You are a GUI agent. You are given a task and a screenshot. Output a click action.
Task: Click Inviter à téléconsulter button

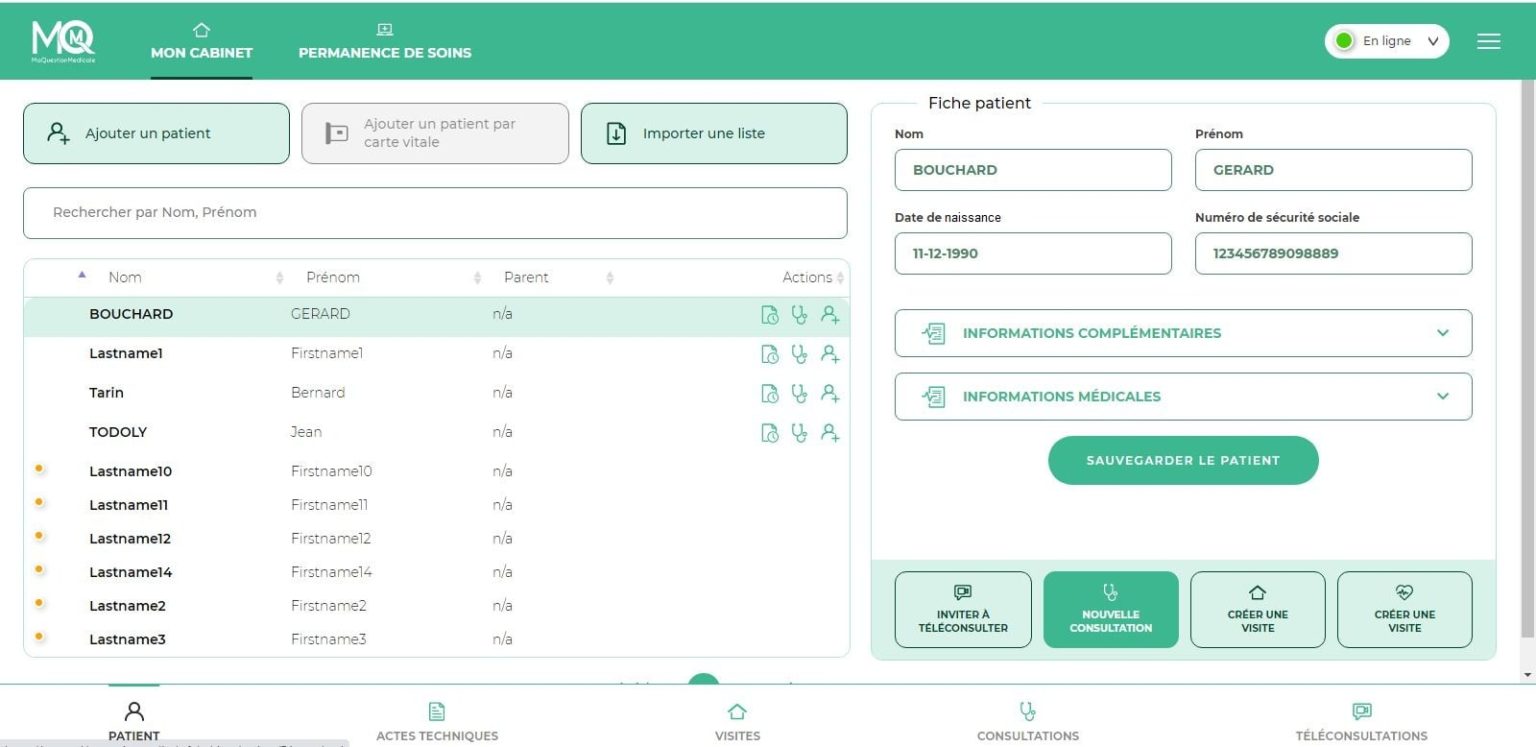click(963, 609)
